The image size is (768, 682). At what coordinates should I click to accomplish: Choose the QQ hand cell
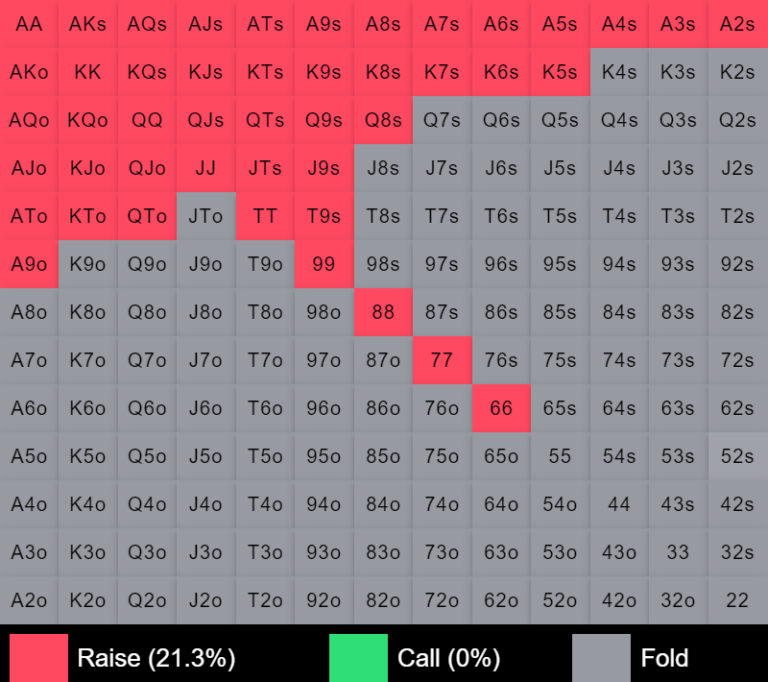[x=147, y=120]
